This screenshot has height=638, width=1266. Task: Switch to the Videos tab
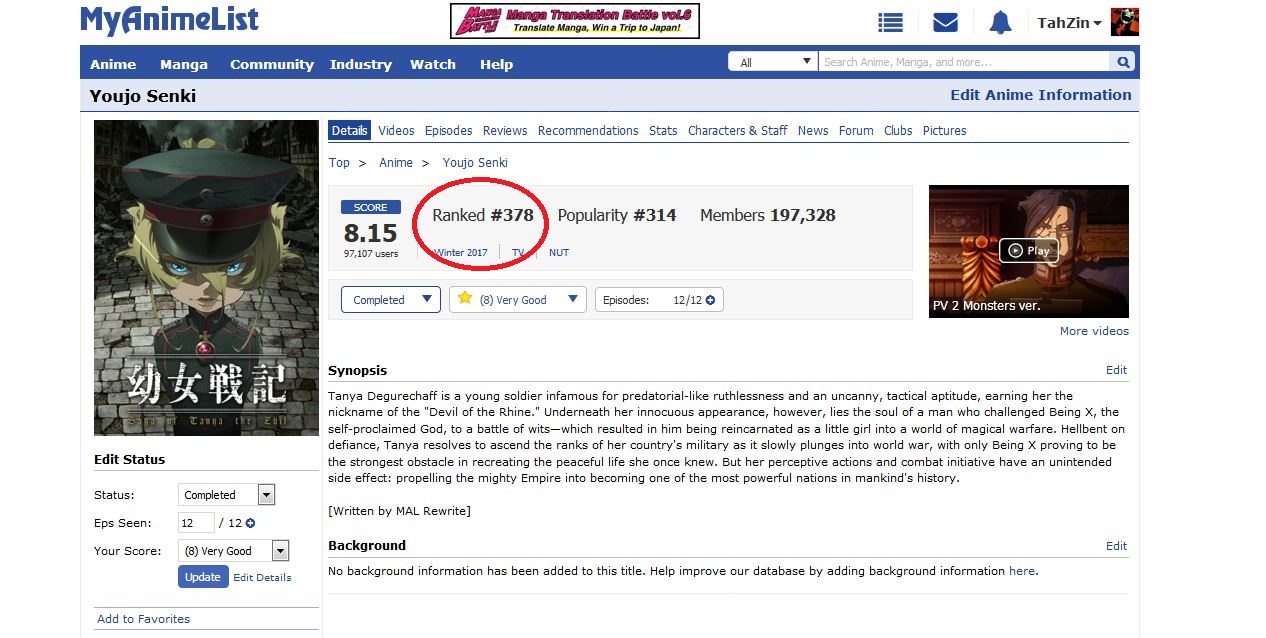click(x=396, y=131)
